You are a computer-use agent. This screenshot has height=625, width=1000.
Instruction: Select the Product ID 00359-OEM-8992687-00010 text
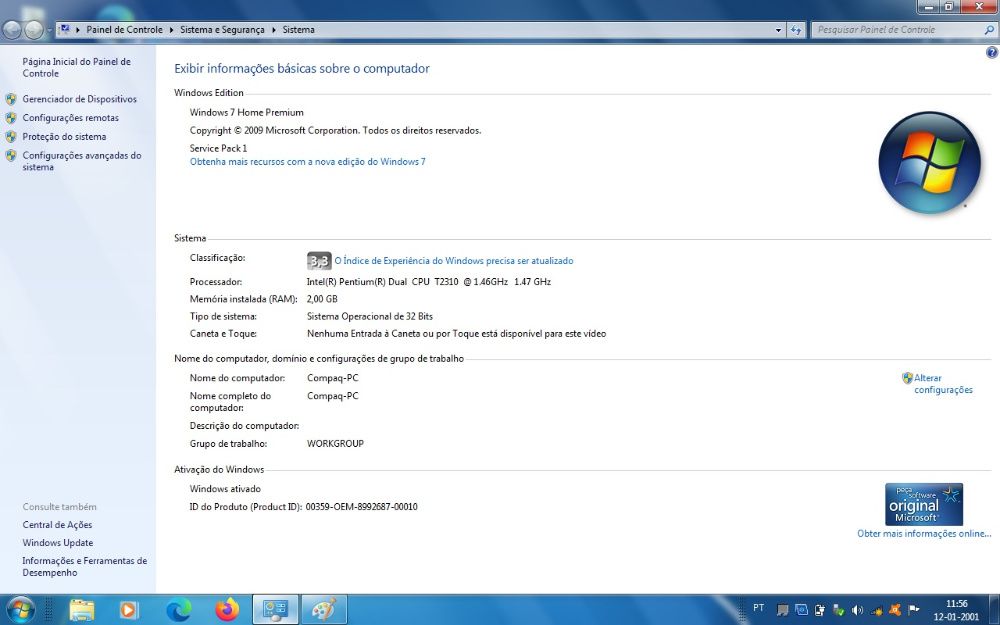pos(362,506)
